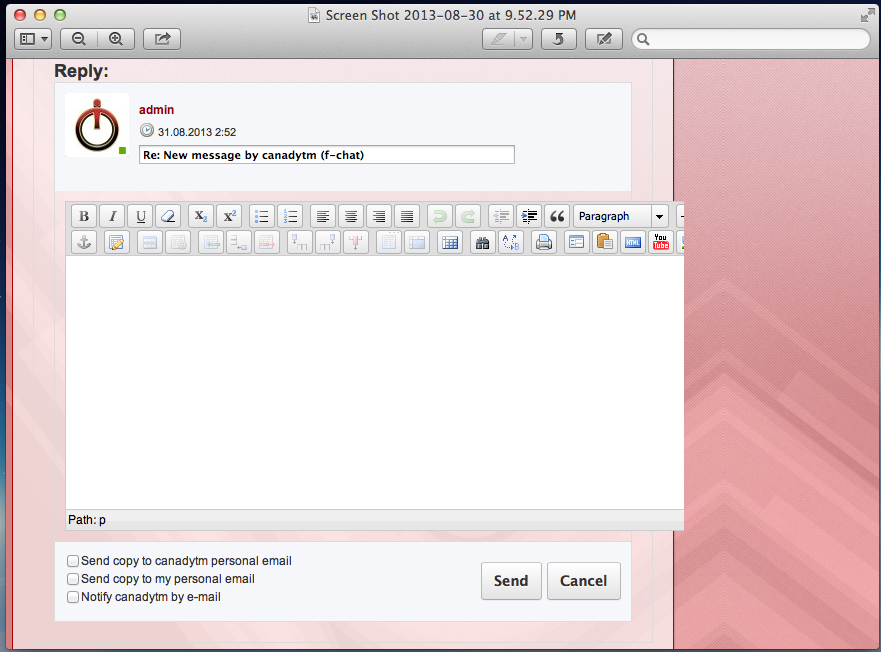Image resolution: width=881 pixels, height=652 pixels.
Task: Insert a blockquote
Action: (x=557, y=216)
